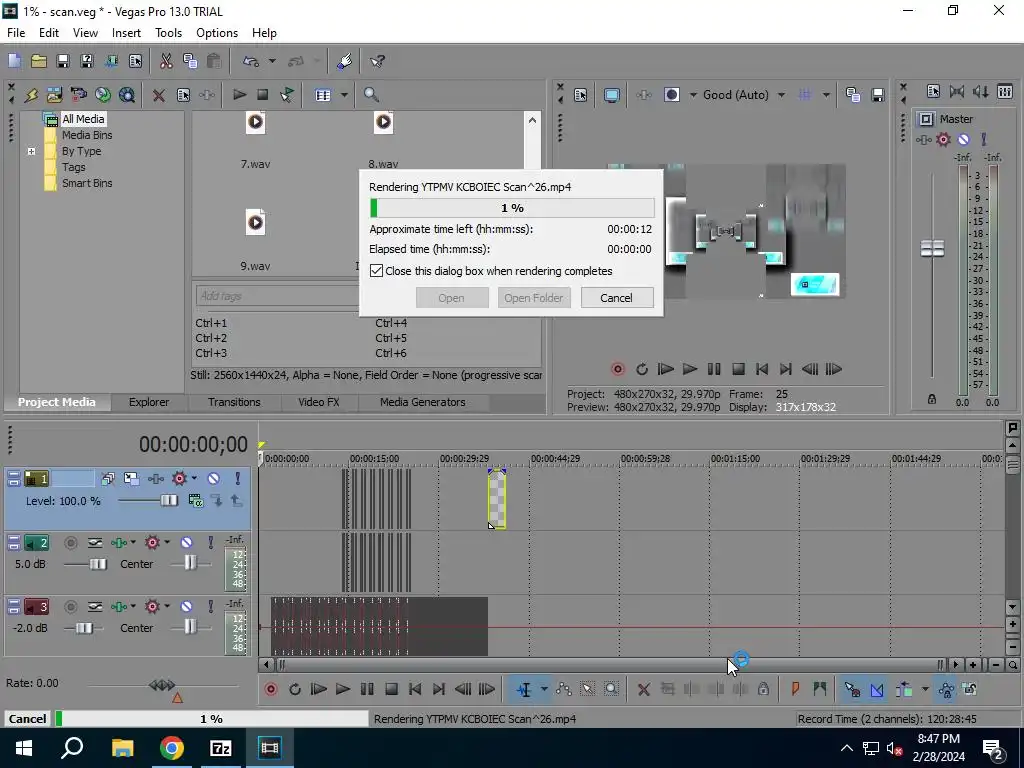This screenshot has width=1024, height=768.
Task: Open the Insert menu
Action: (126, 33)
